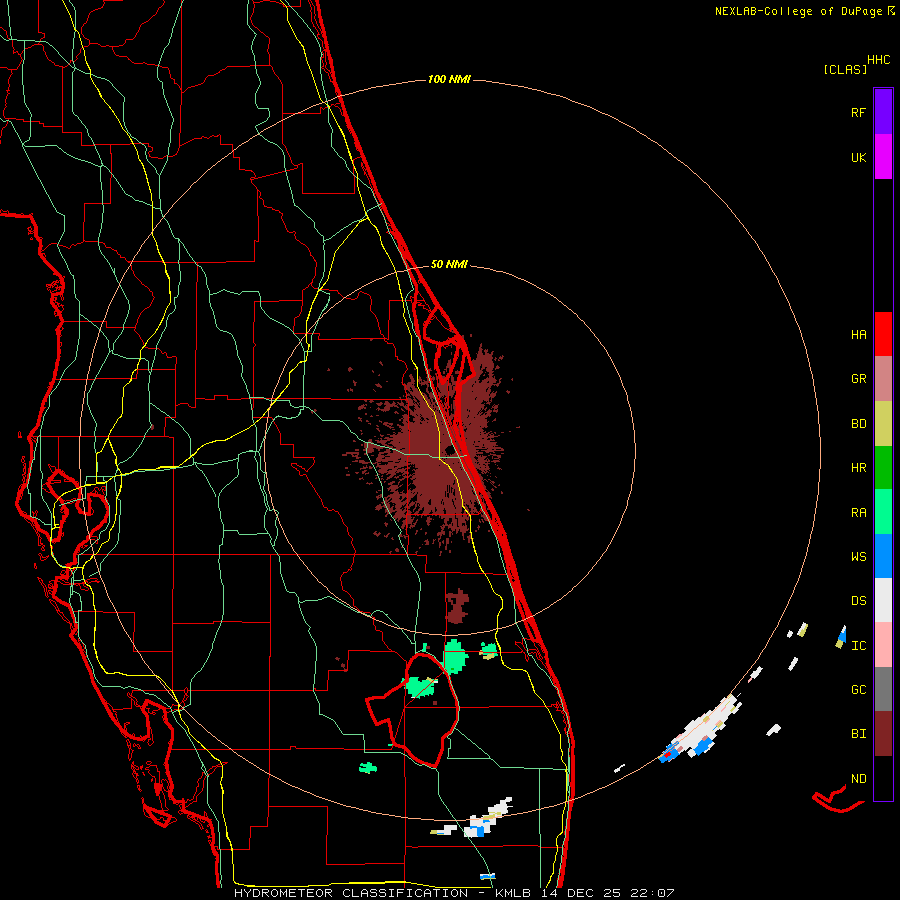Click the HA legend label
The width and height of the screenshot is (900, 900).
click(x=858, y=334)
